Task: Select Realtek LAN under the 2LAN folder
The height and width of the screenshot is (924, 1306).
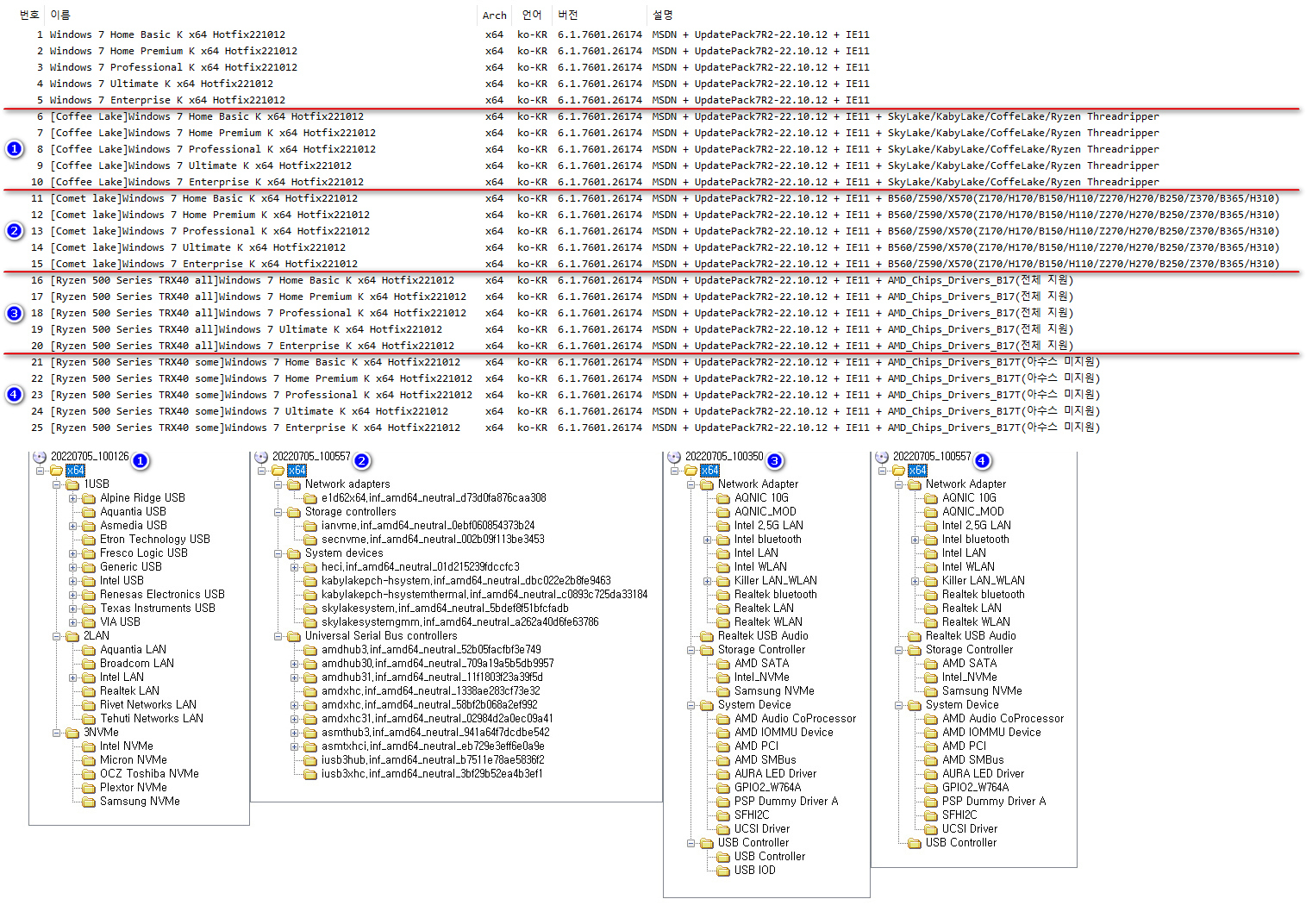Action: [x=129, y=691]
